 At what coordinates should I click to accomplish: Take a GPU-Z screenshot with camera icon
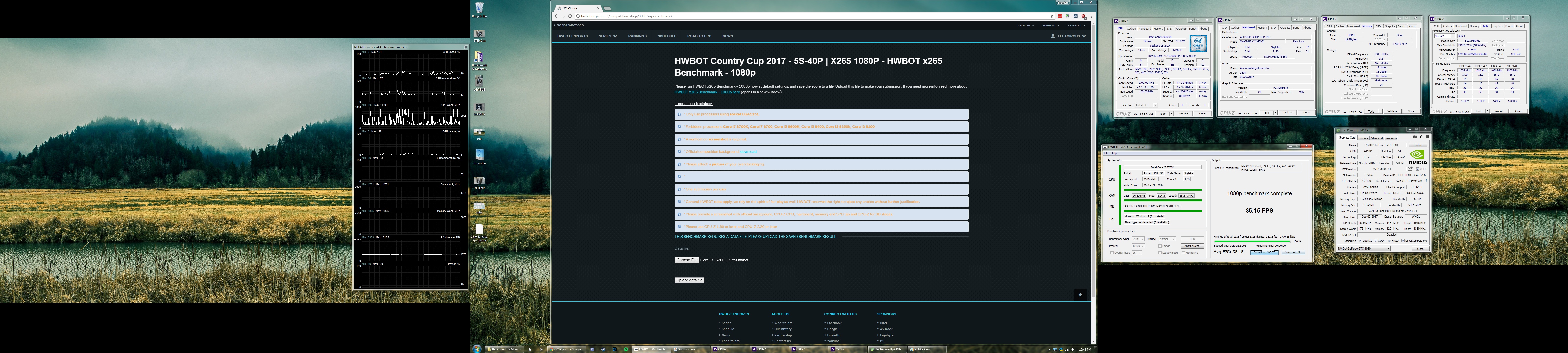[1415, 137]
